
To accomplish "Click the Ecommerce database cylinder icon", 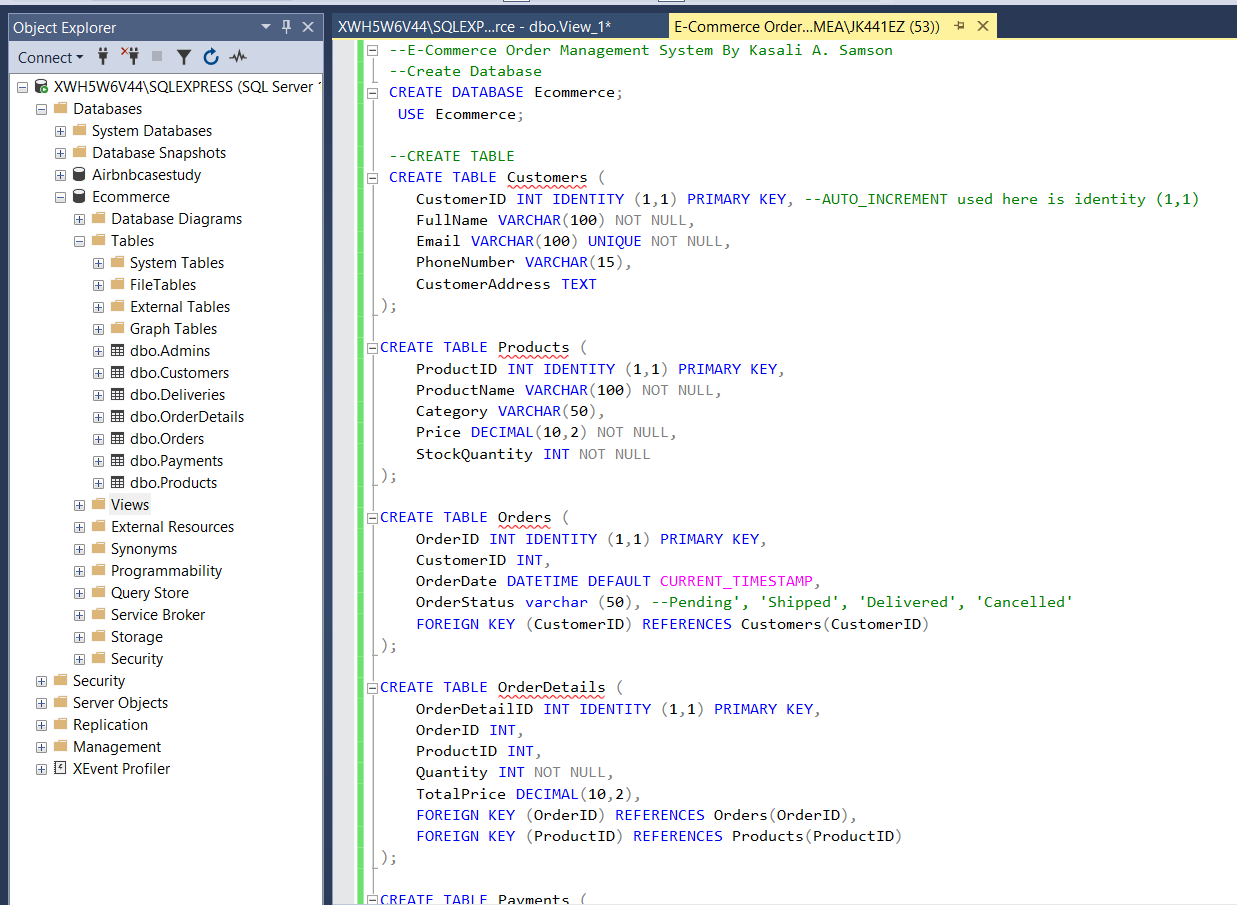I will click(79, 197).
